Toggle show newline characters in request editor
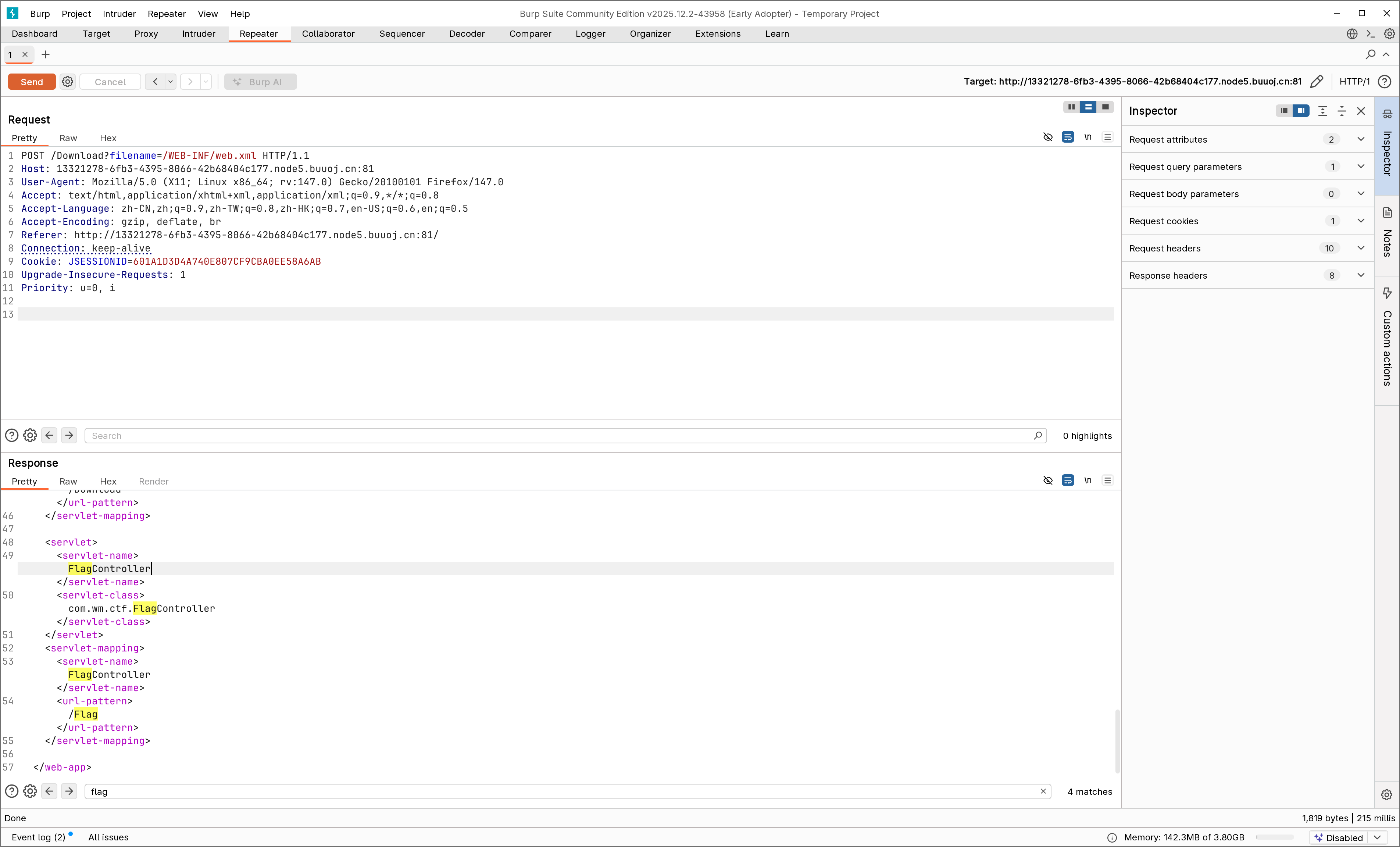 pyautogui.click(x=1087, y=137)
